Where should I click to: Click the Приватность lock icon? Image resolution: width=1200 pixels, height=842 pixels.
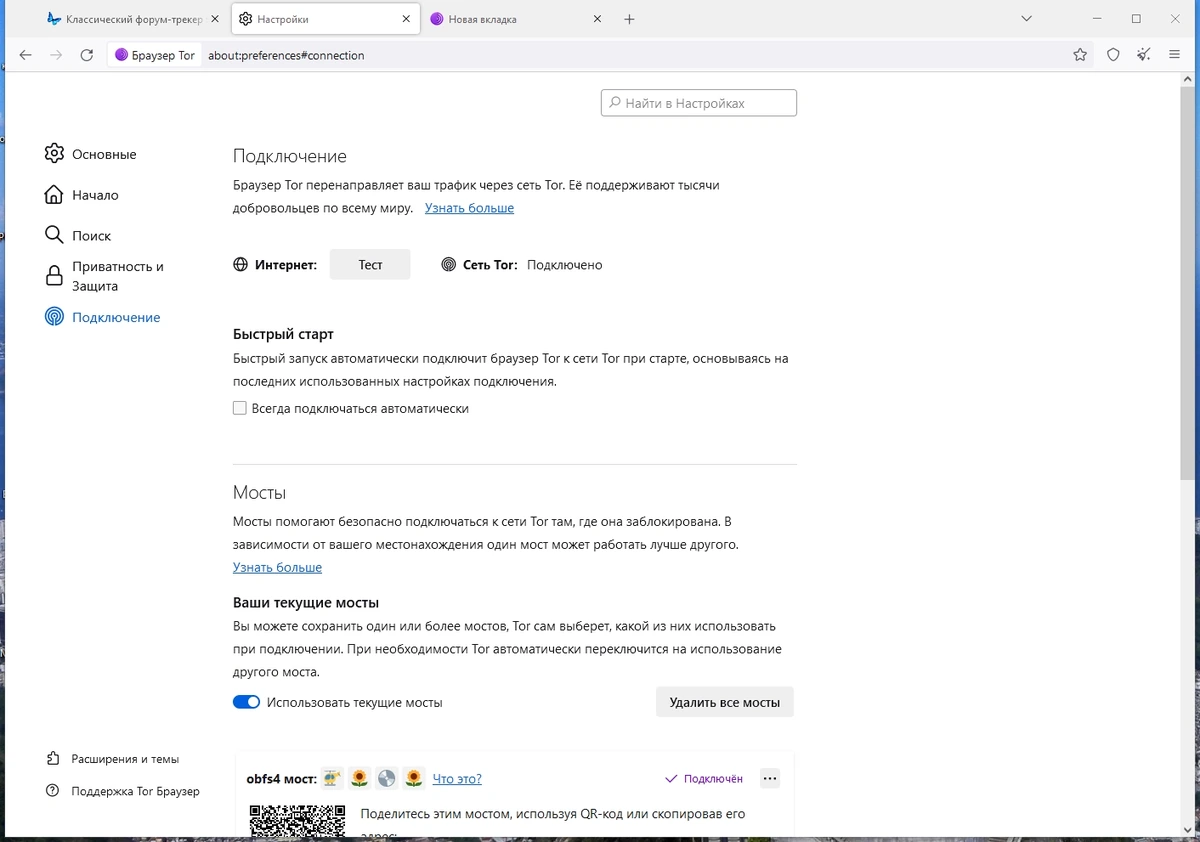(54, 276)
